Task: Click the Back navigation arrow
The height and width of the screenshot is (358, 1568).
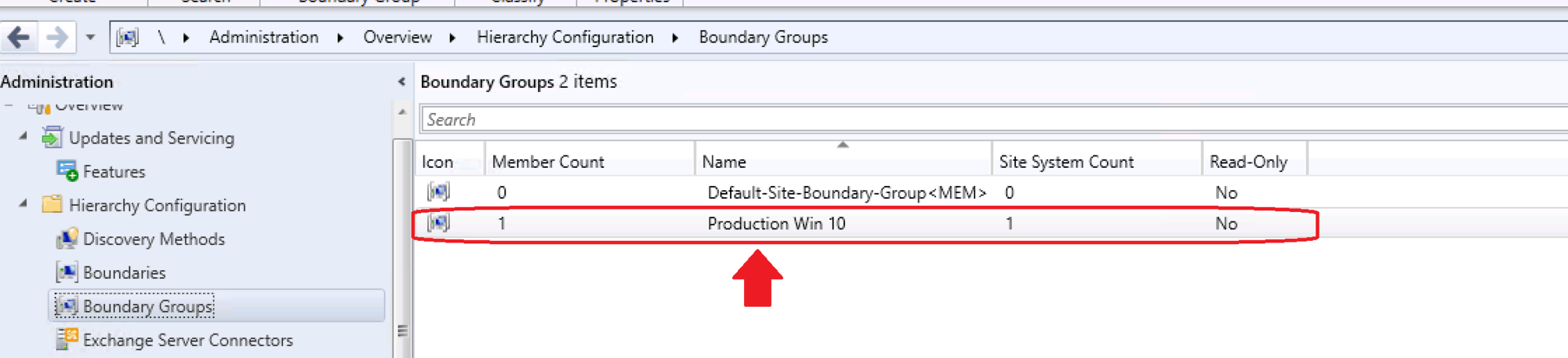Action: pyautogui.click(x=19, y=37)
